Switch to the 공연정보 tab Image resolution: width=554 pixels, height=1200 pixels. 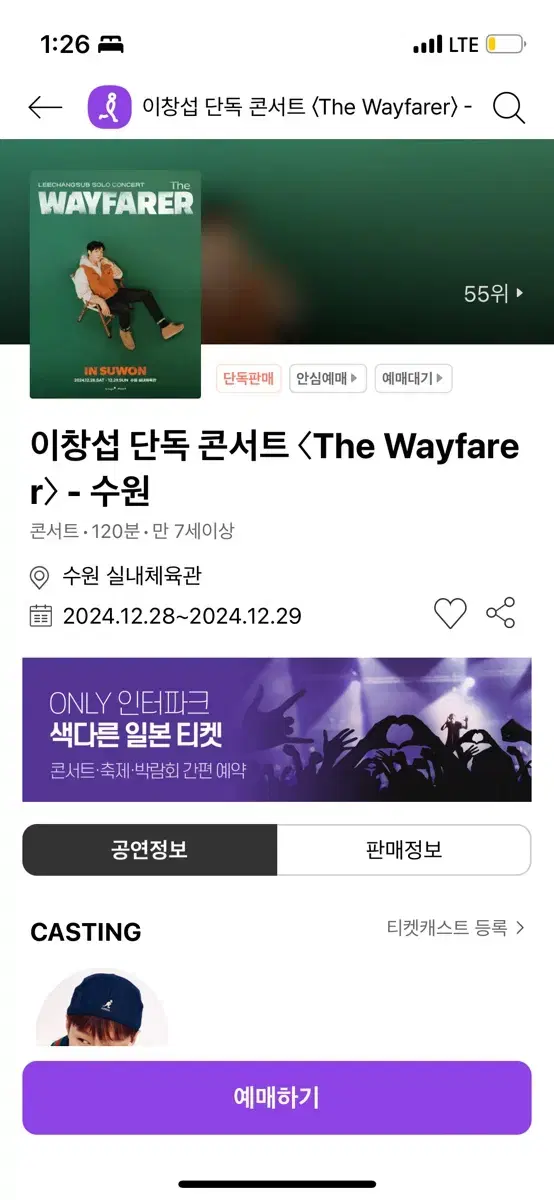150,850
